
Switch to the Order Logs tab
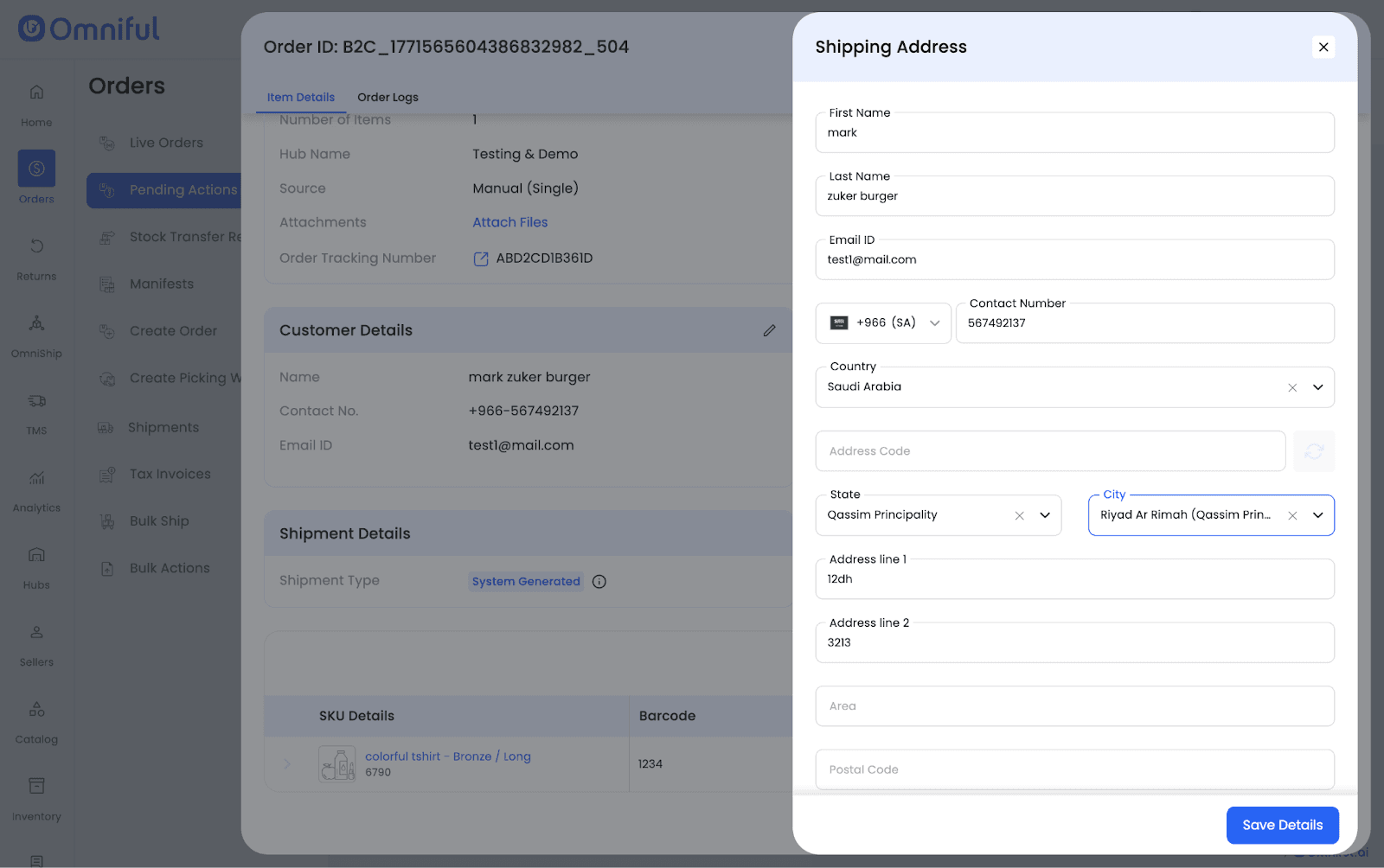coord(388,97)
